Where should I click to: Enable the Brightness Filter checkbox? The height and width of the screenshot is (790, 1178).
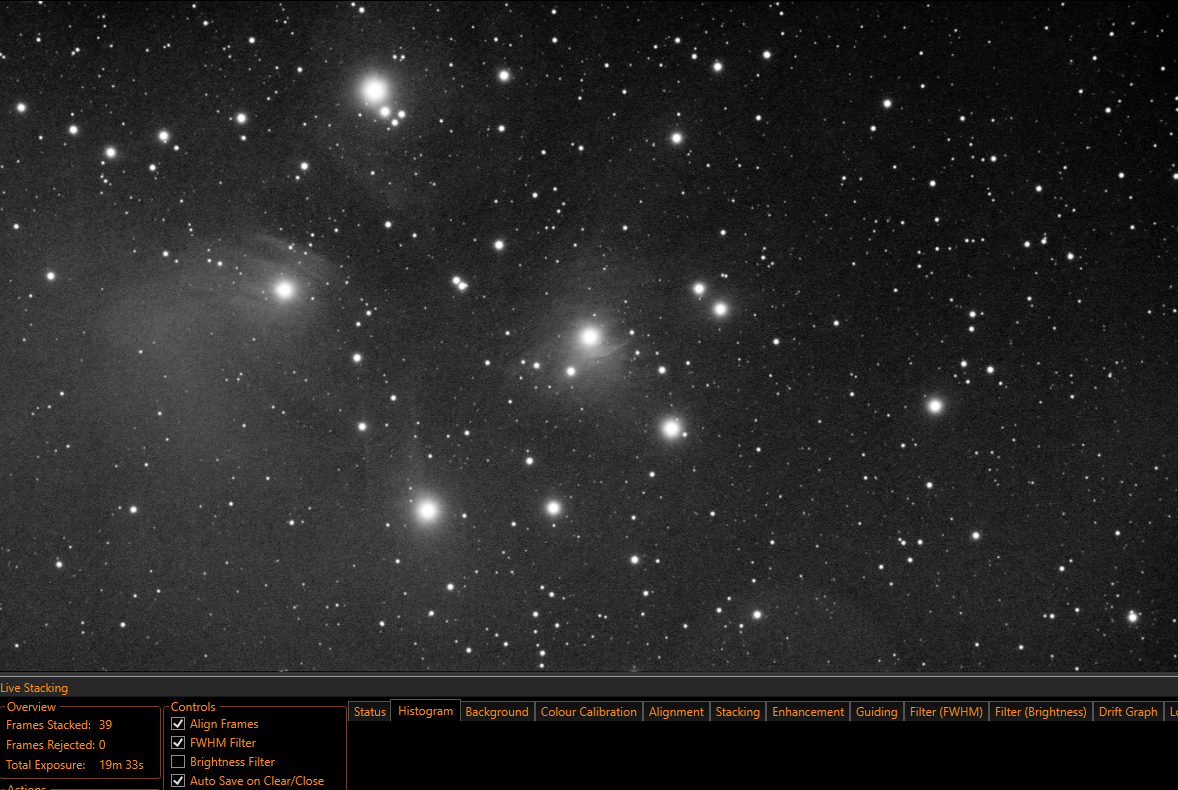pos(178,761)
